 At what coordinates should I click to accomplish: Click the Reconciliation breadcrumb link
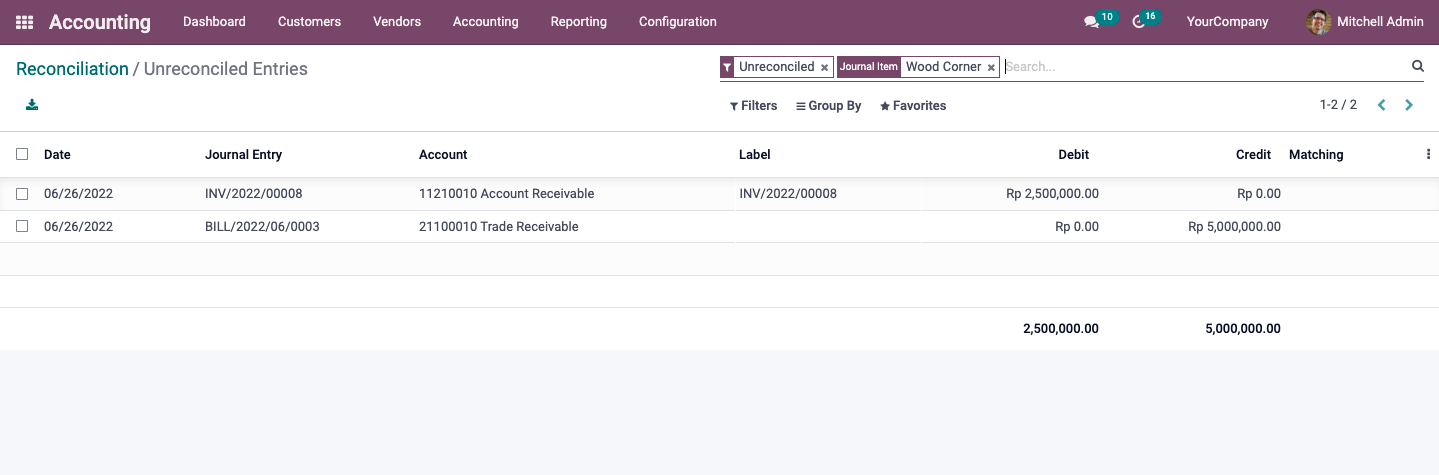tap(72, 69)
